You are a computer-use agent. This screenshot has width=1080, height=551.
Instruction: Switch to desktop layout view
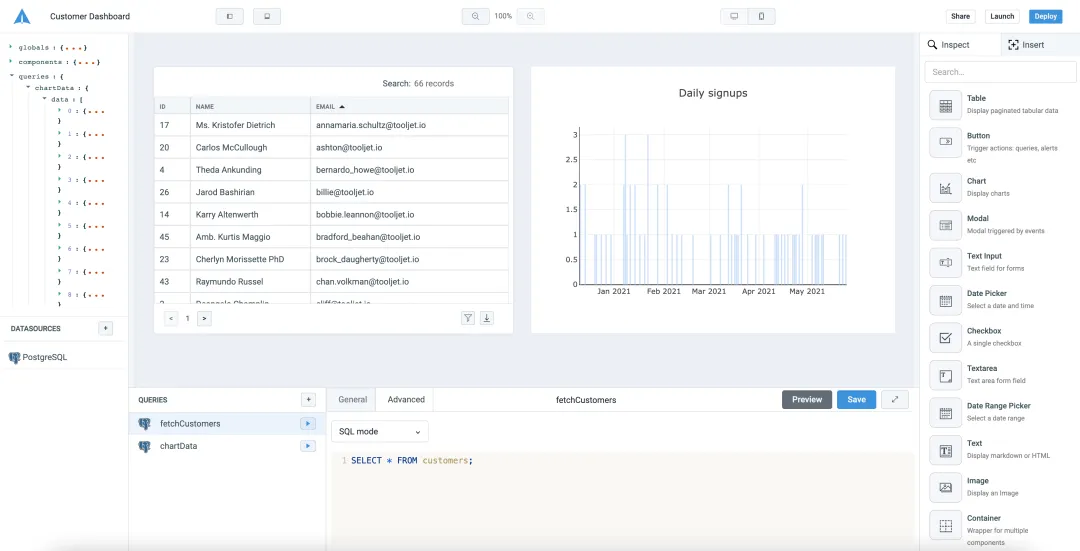[x=734, y=16]
